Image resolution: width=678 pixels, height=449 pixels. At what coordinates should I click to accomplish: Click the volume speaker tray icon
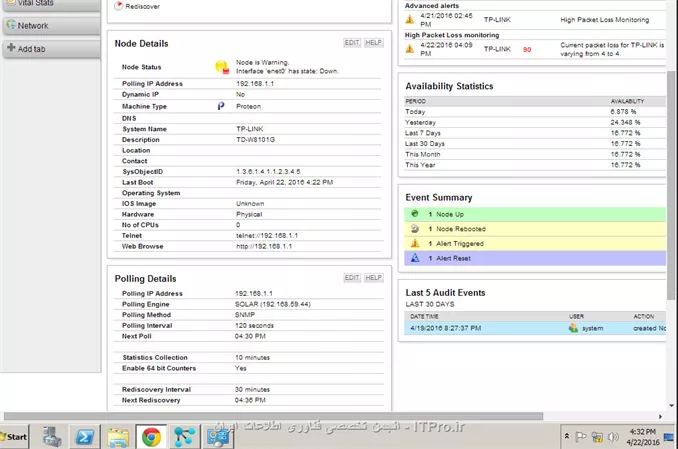coord(613,437)
